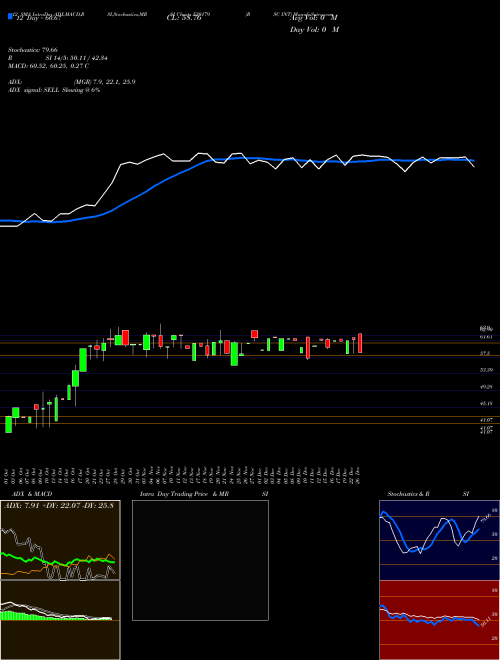Screen dimensions: 500x660
Task: Click the 'Avg Vol: 0 M' label
Action: click(313, 17)
